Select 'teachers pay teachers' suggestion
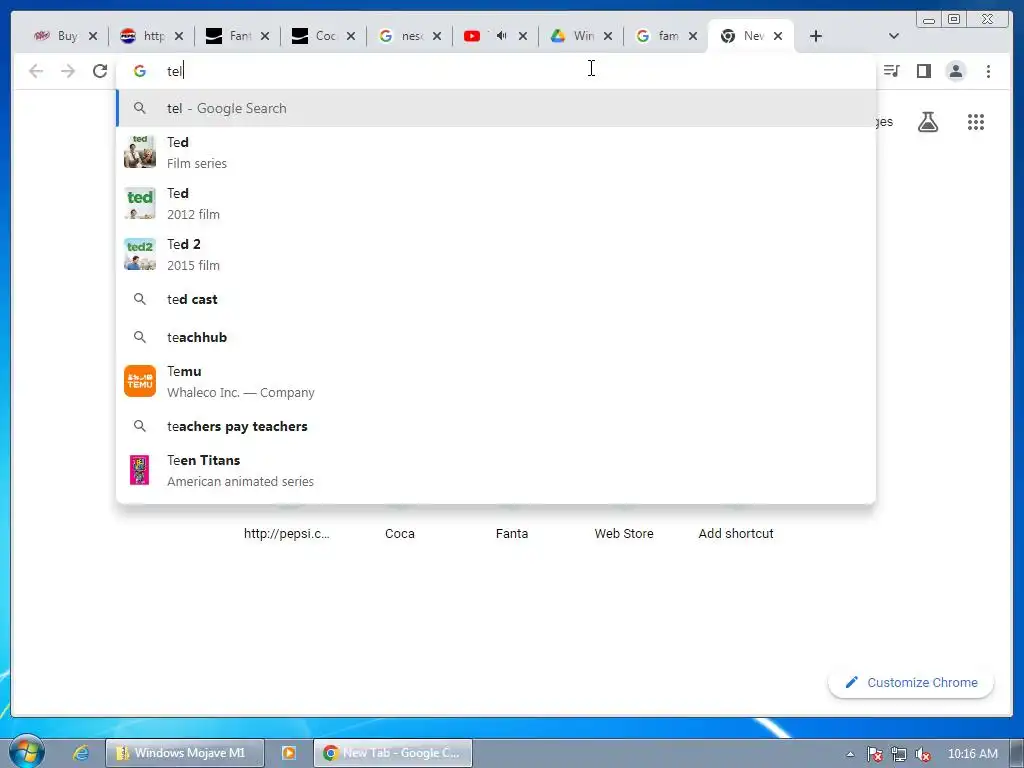 (496, 426)
